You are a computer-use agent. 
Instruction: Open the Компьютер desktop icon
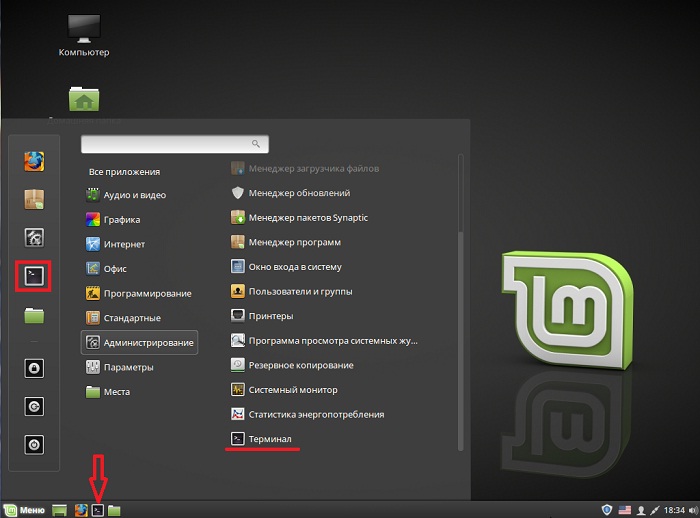click(x=84, y=36)
